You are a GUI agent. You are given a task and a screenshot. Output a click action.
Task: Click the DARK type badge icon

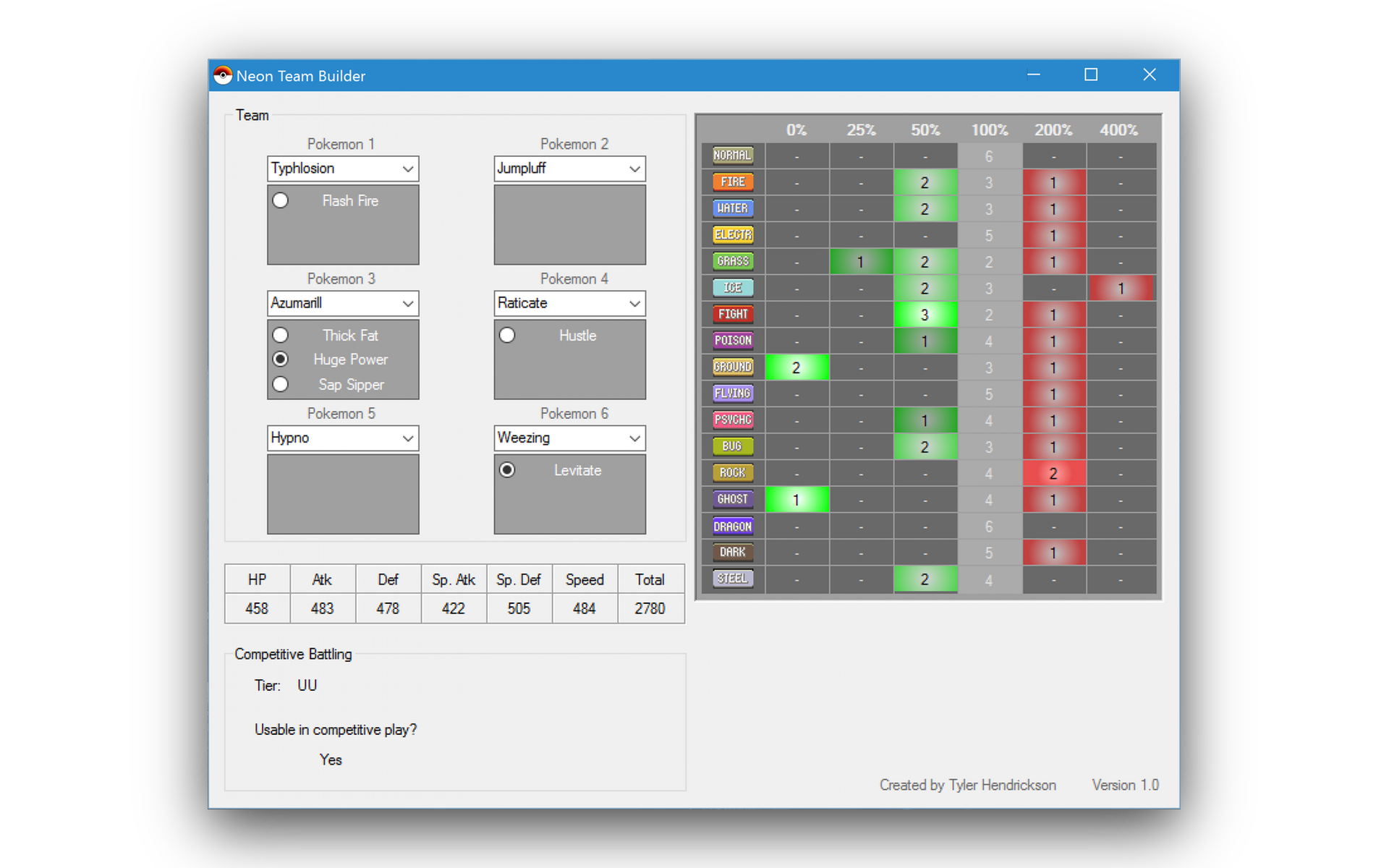(733, 553)
